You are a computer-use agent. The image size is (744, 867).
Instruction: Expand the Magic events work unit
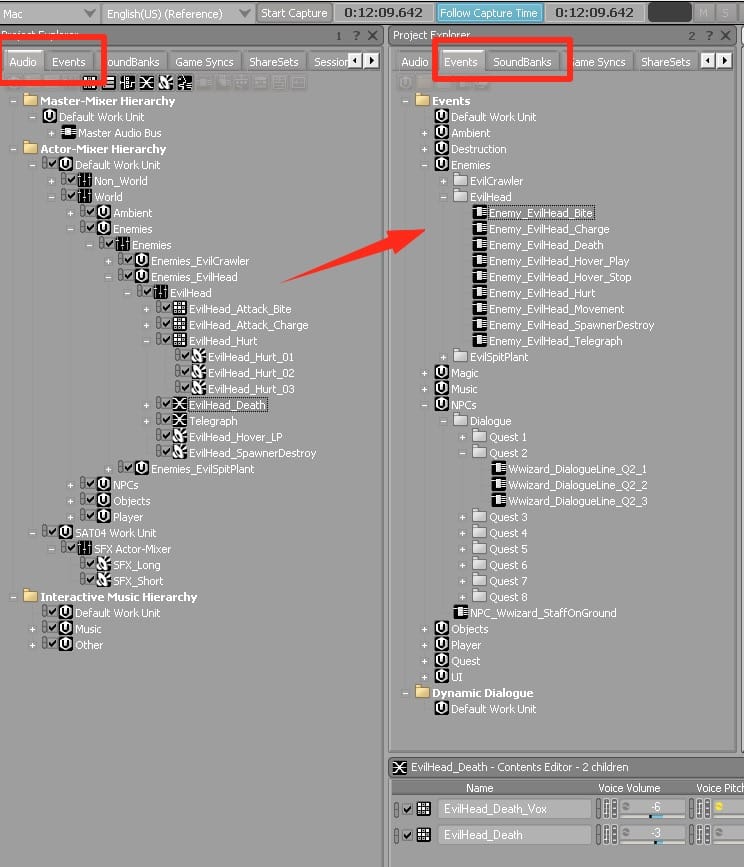click(425, 373)
